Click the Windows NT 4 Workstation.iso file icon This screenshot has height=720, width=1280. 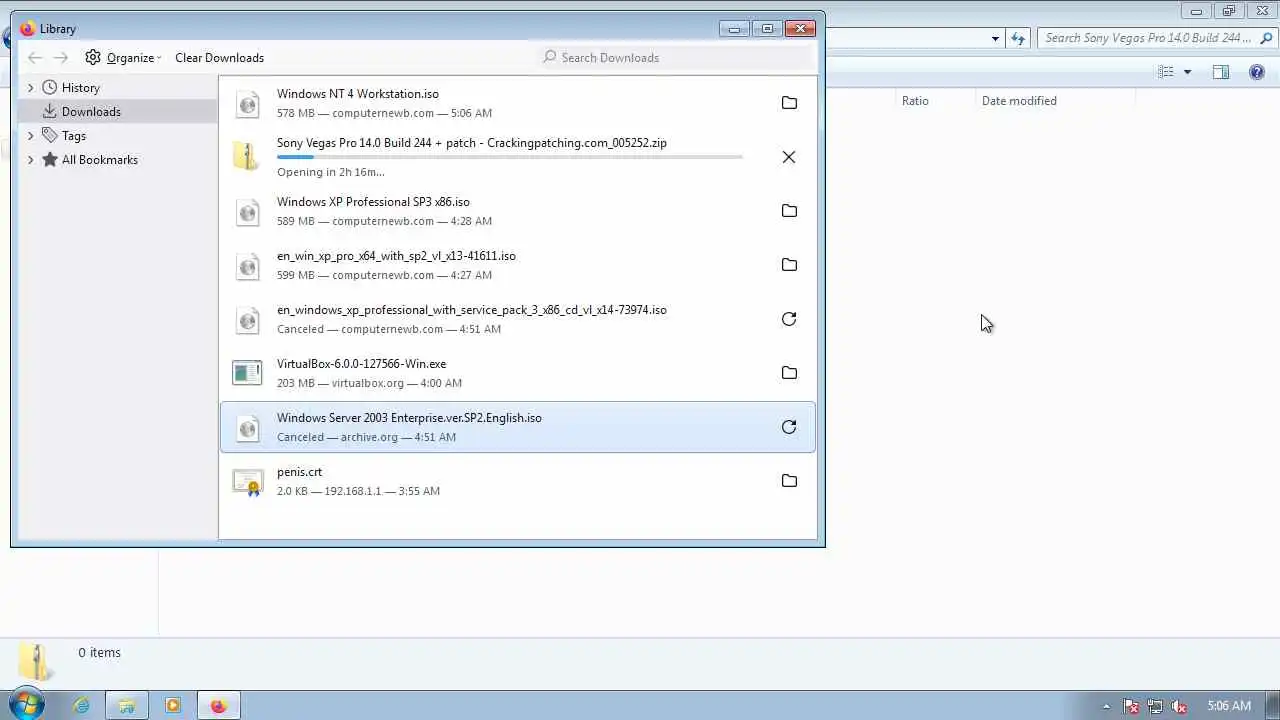click(247, 103)
